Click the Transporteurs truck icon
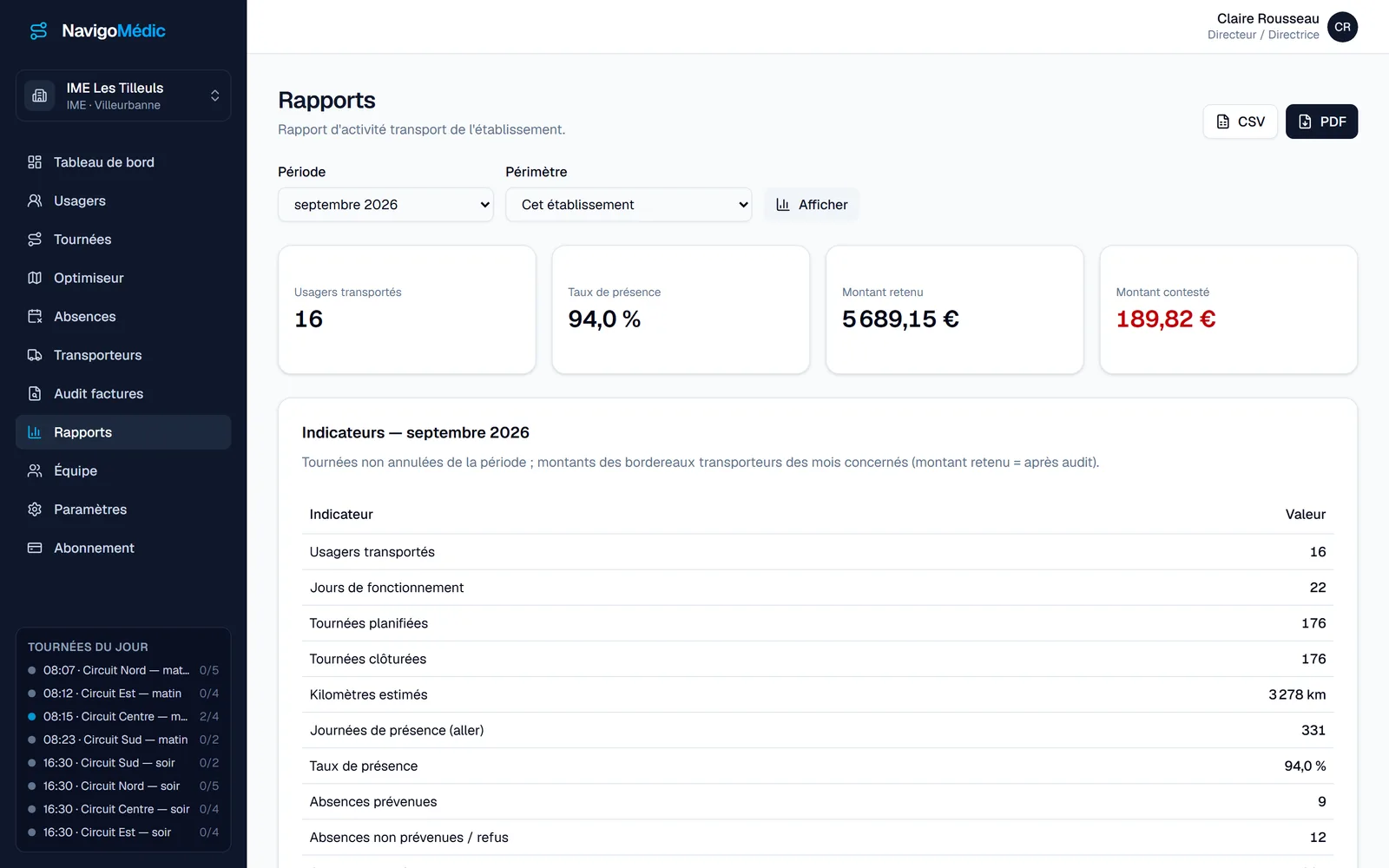Viewport: 1389px width, 868px height. [x=35, y=355]
